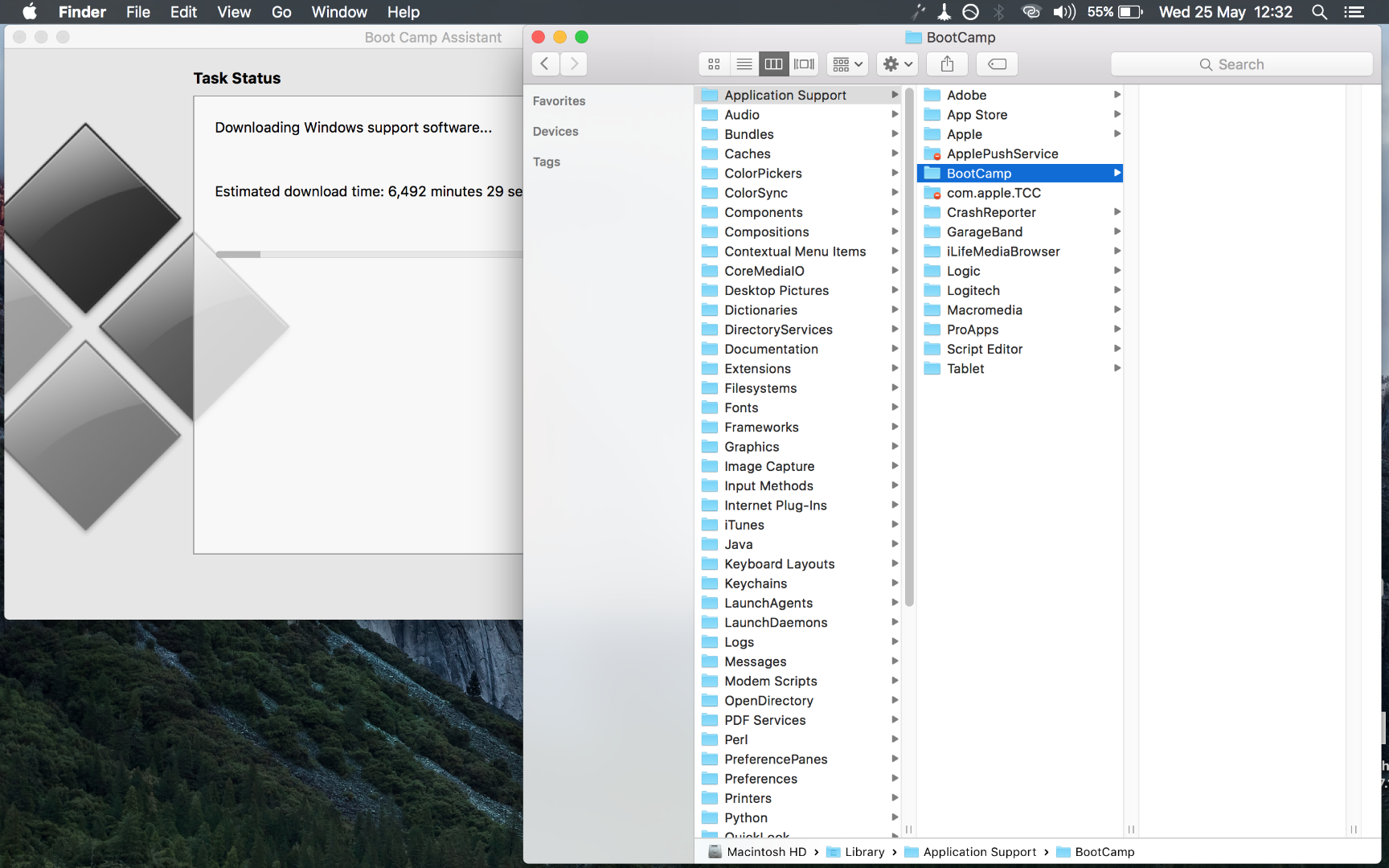
Task: Expand the BootCamp folder arrow
Action: click(1117, 173)
